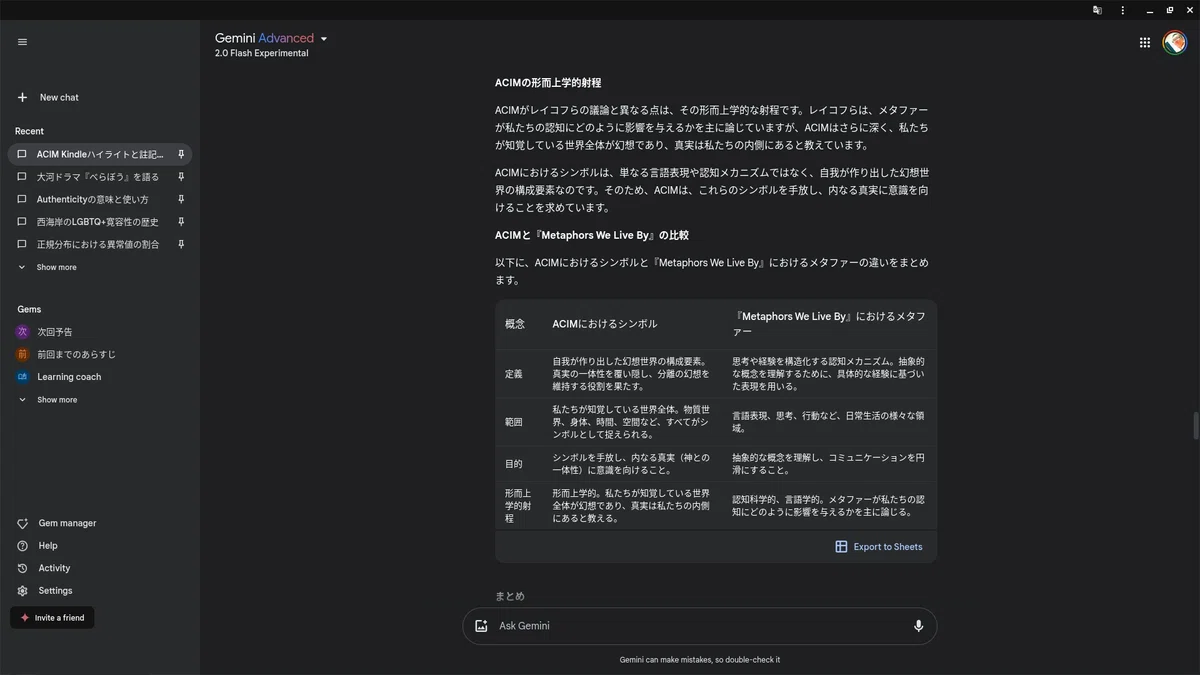The height and width of the screenshot is (675, 1200).
Task: Click the 目的 row label in table
Action: pos(514,464)
